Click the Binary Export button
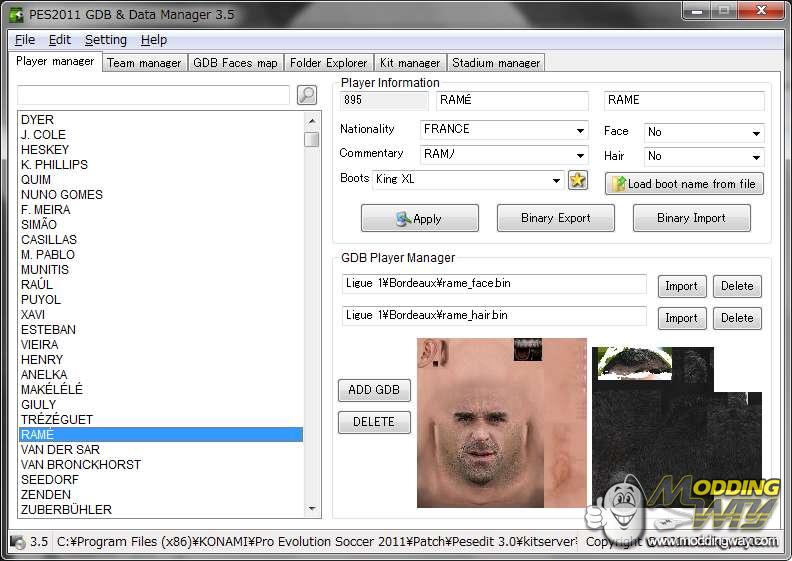Screen dimensions: 792x561 pos(555,218)
